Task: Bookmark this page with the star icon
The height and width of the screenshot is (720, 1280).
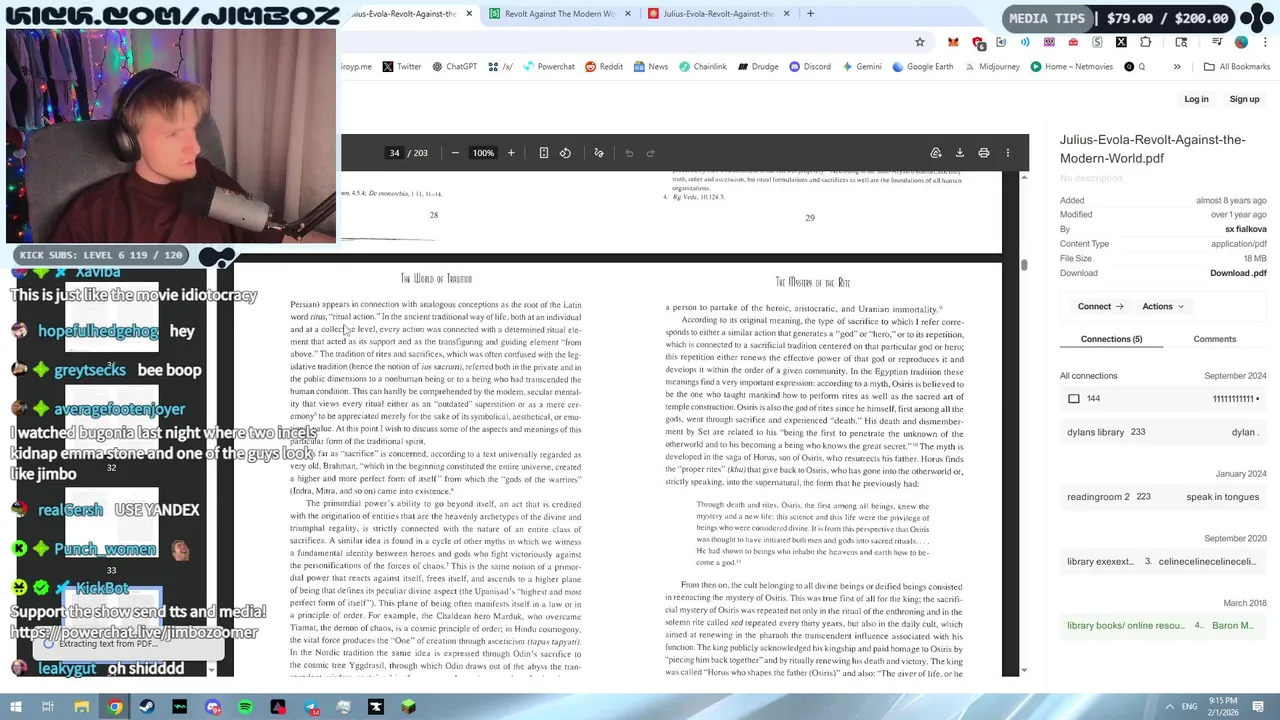Action: click(920, 42)
